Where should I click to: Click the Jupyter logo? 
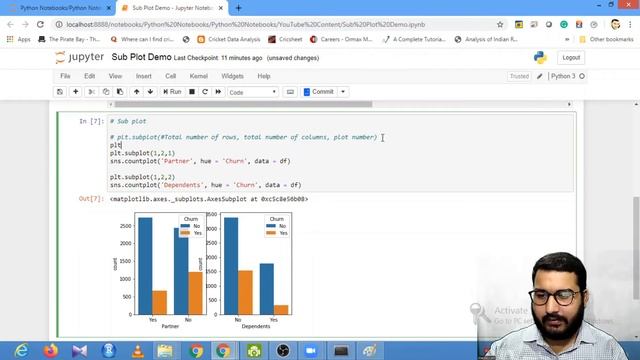tap(79, 57)
